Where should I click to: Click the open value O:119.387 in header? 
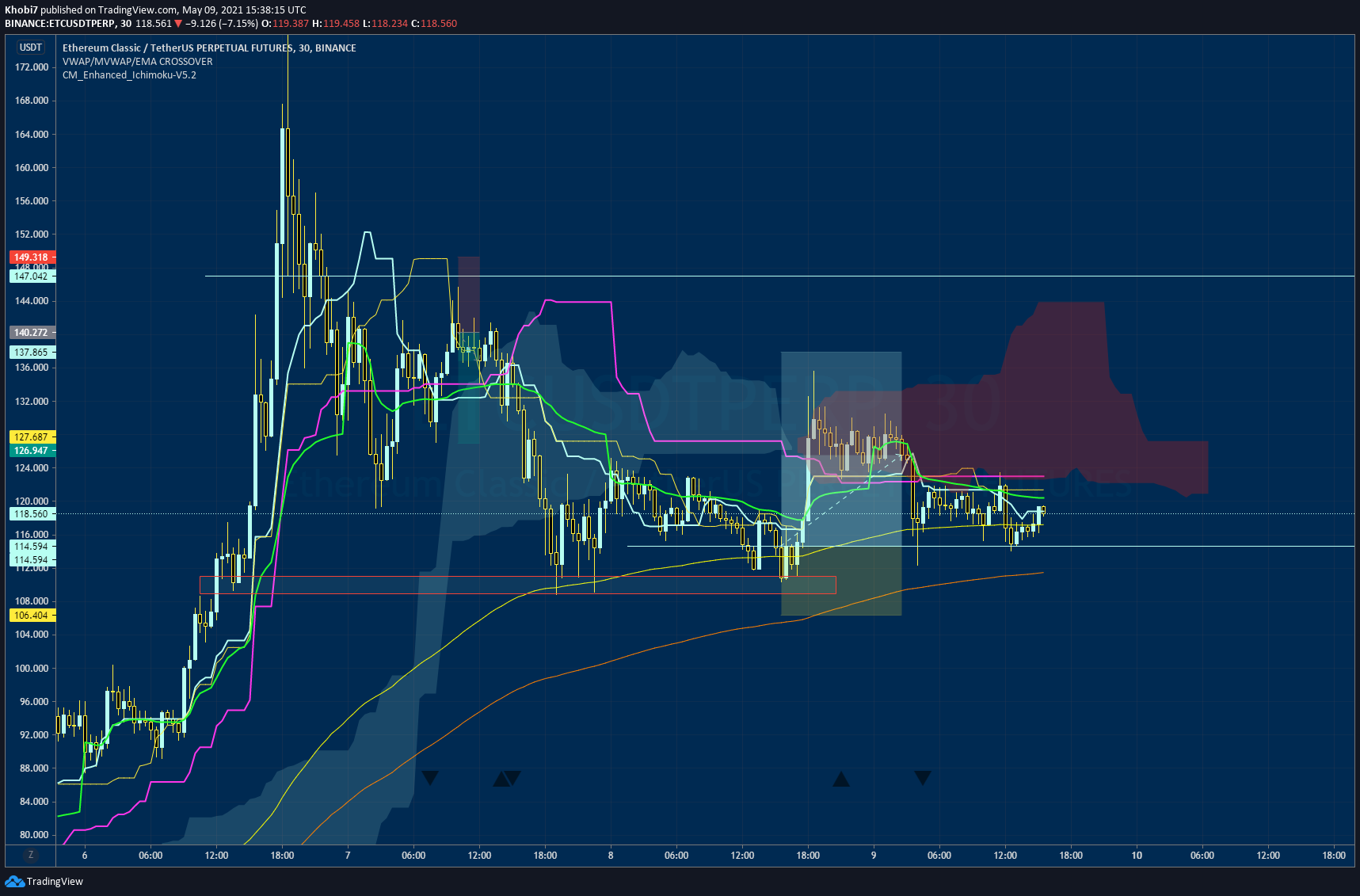click(x=285, y=23)
